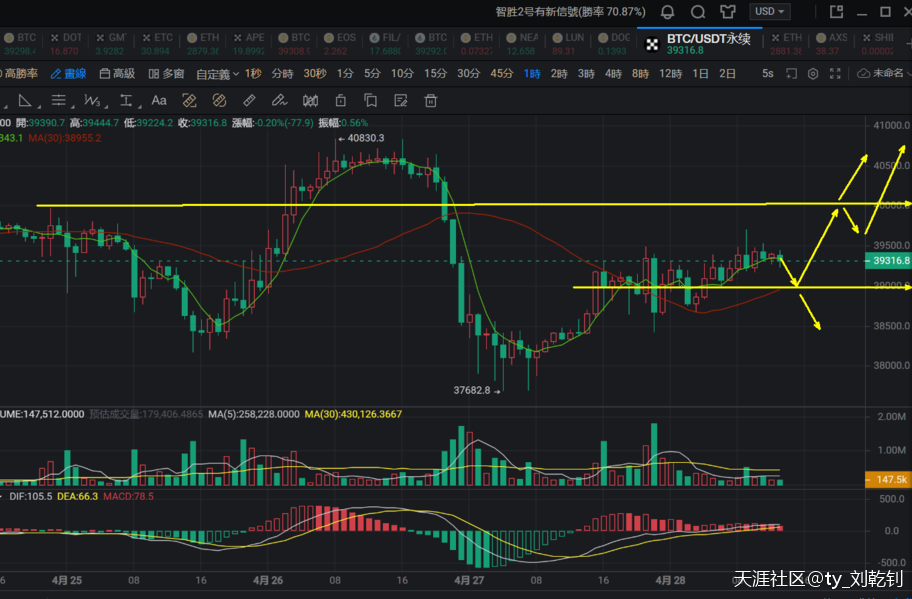Open the 未命名 layout dropdown

(x=884, y=74)
